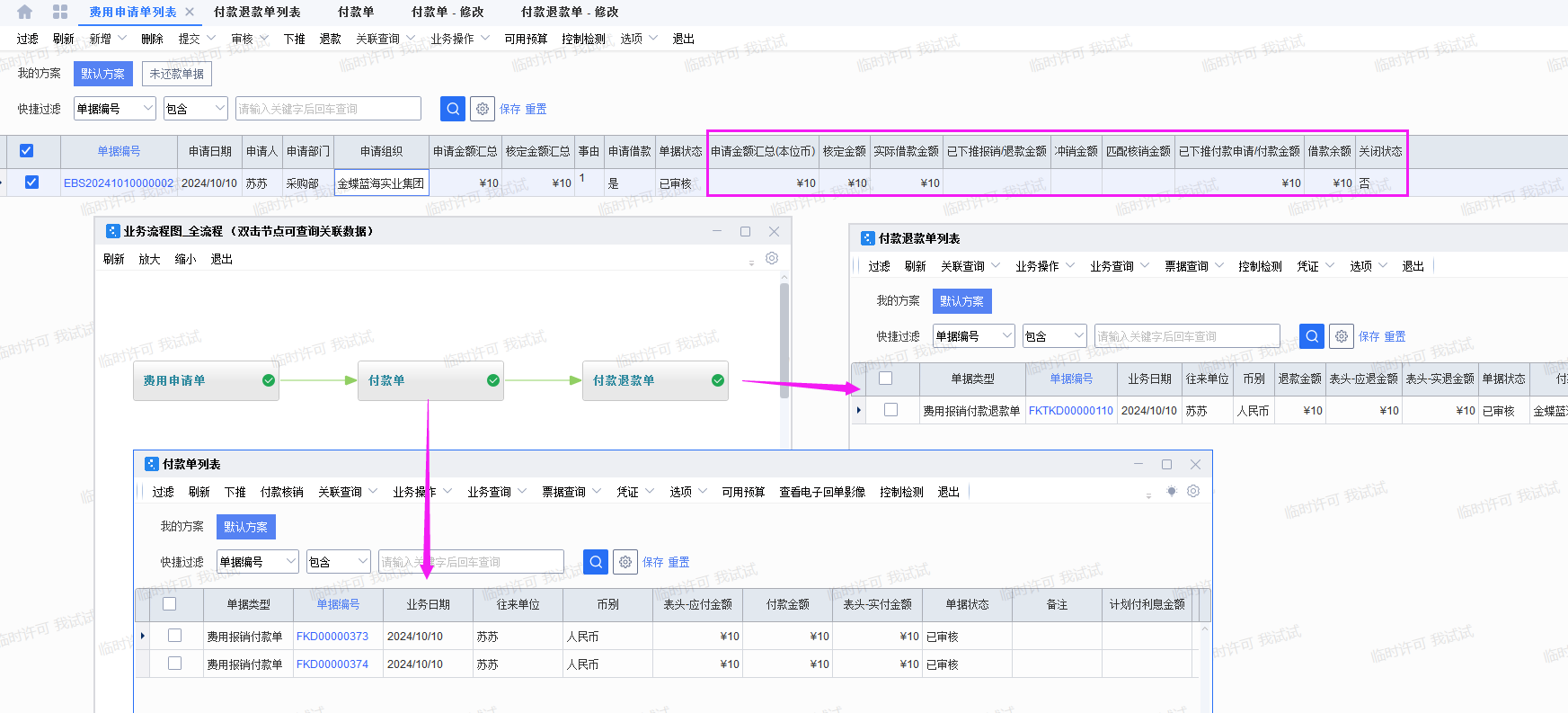This screenshot has width=1568, height=713.
Task: Maximize the 付款单列表 window
Action: (x=1166, y=464)
